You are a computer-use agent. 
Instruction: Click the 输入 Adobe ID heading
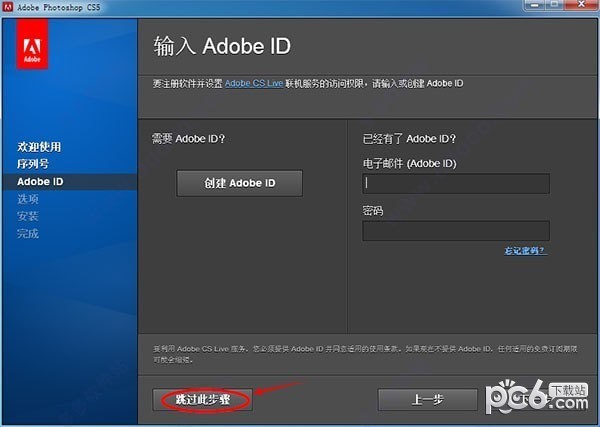click(222, 46)
